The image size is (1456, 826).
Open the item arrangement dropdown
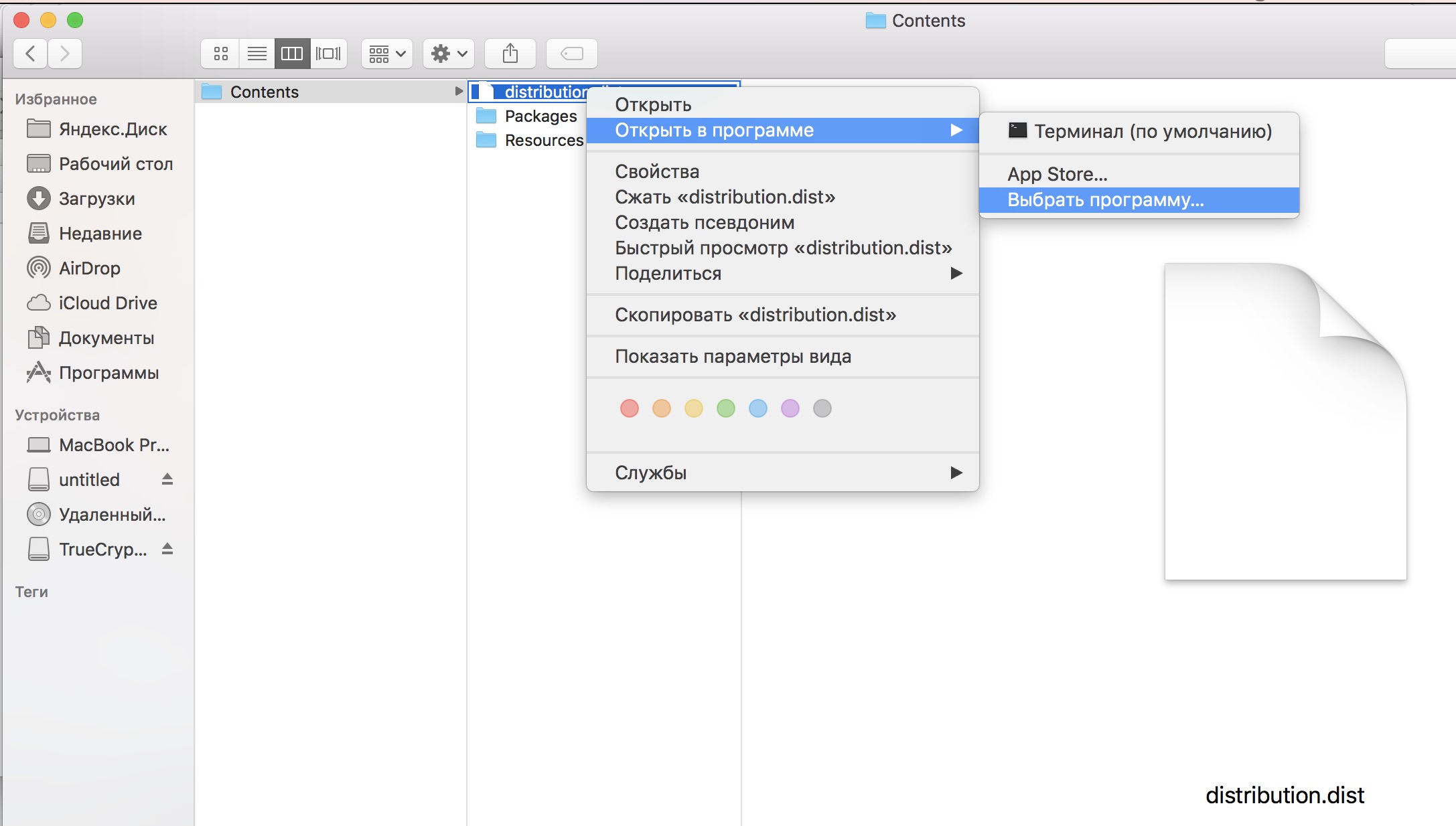pos(387,54)
